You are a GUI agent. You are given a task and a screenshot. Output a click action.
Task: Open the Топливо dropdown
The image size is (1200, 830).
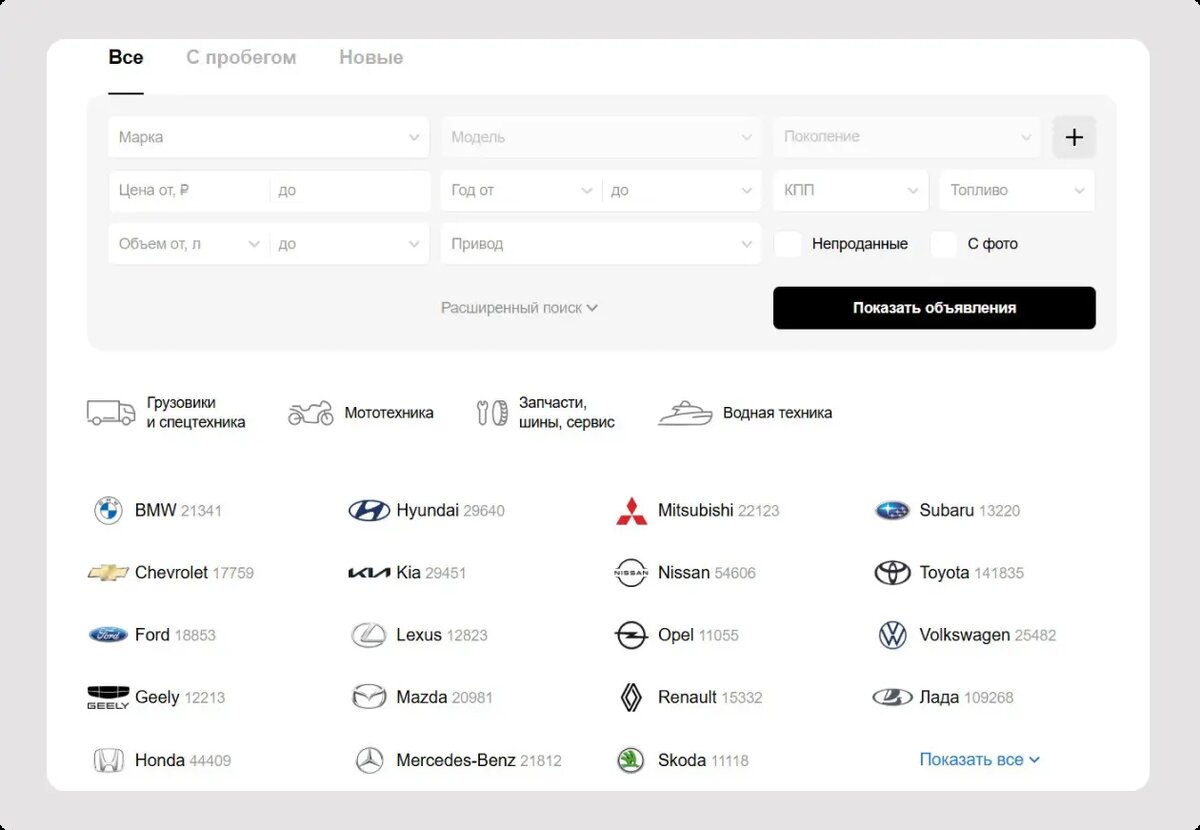coord(1017,190)
